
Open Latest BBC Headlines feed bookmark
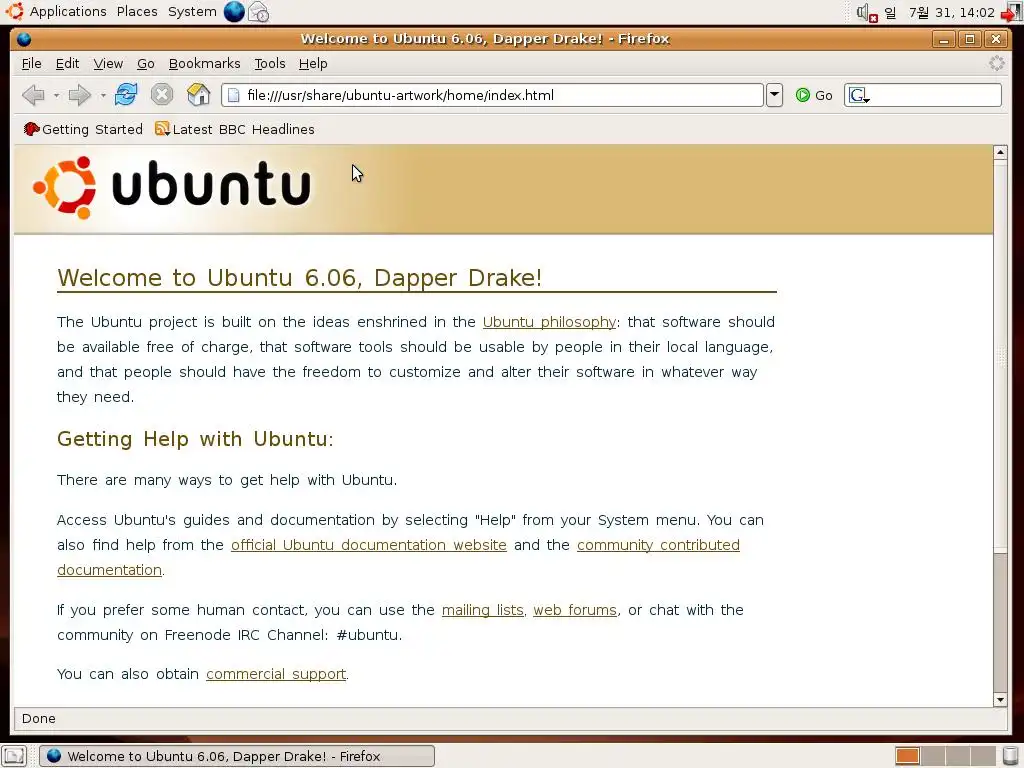coord(234,129)
